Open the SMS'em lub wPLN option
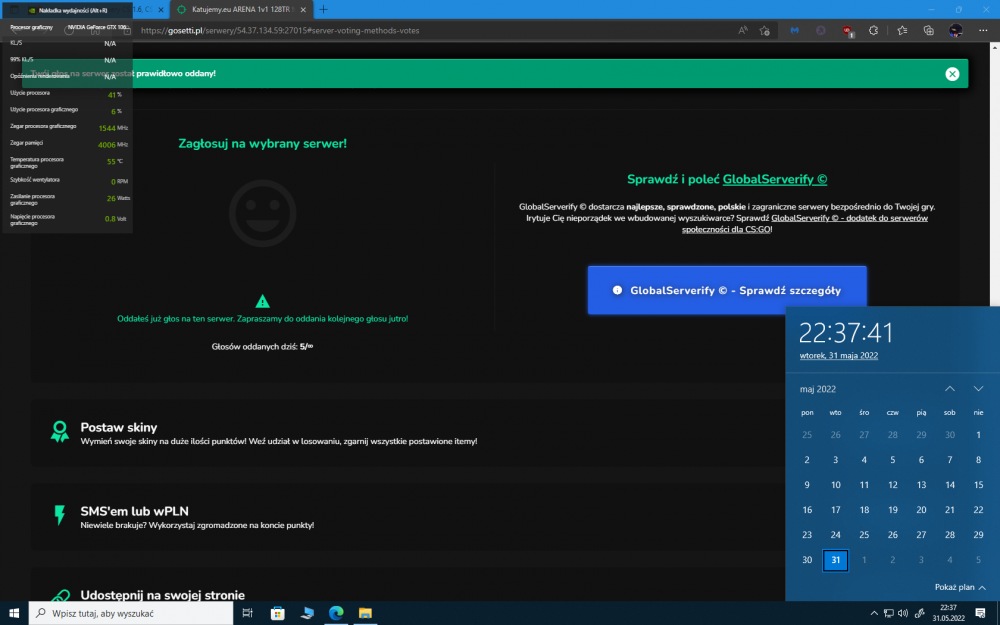Viewport: 1000px width, 625px height. pos(408,517)
